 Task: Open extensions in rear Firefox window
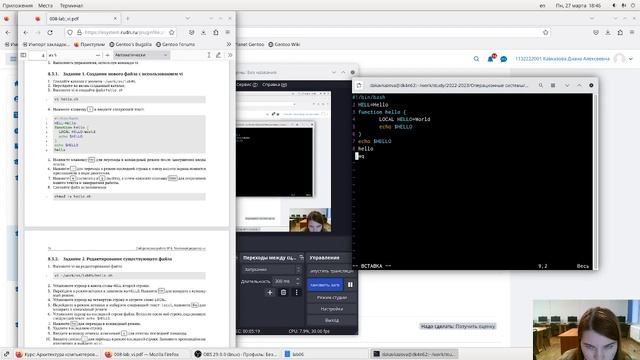pyautogui.click(x=620, y=32)
